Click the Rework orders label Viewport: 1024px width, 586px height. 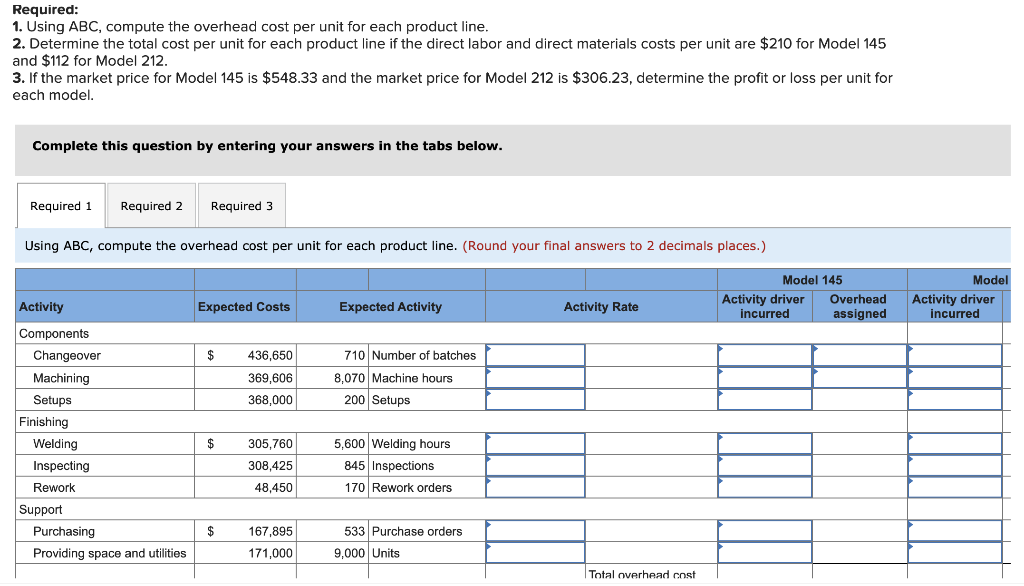(x=411, y=487)
